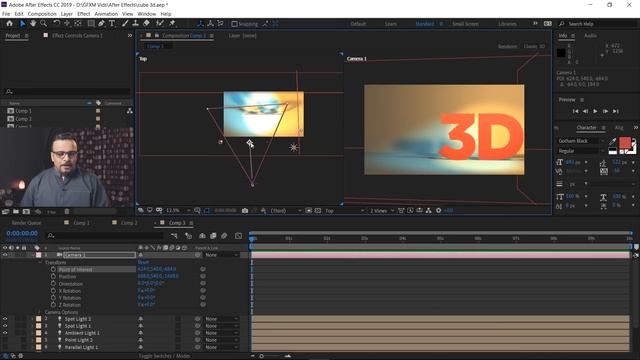Click the eyedropper in Character panel
Screen dimensions: 640x360
click(613, 141)
